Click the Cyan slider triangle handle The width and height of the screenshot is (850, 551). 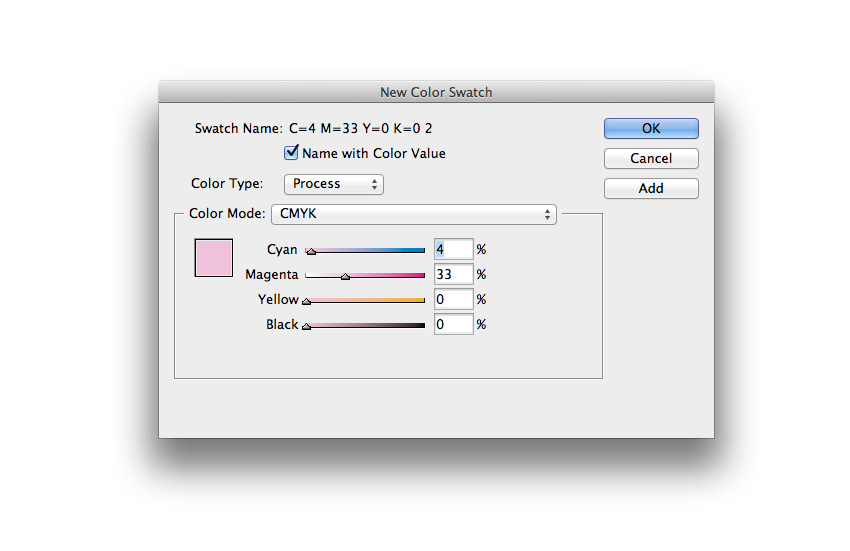click(311, 252)
